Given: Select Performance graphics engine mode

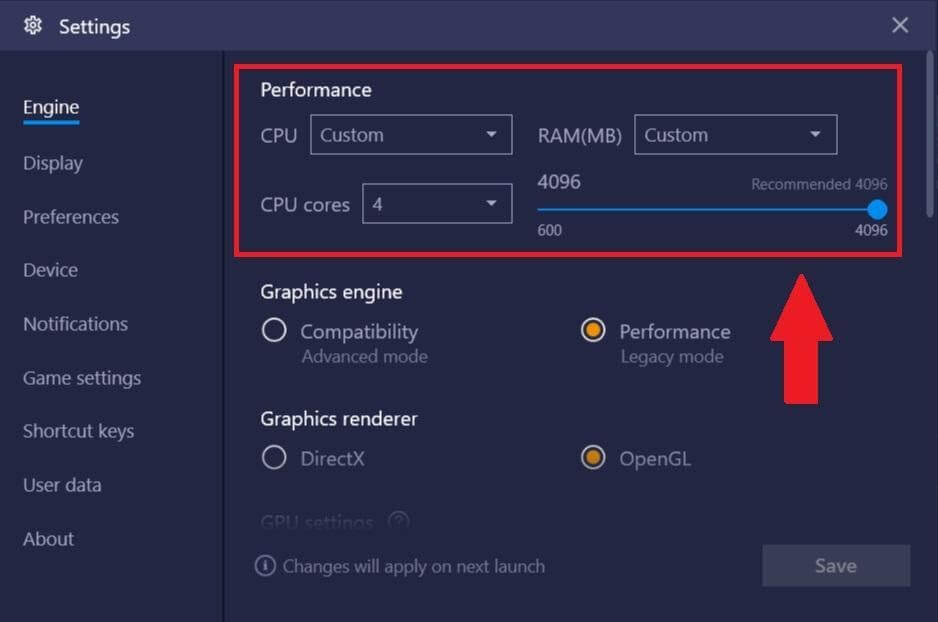Looking at the screenshot, I should coord(593,331).
